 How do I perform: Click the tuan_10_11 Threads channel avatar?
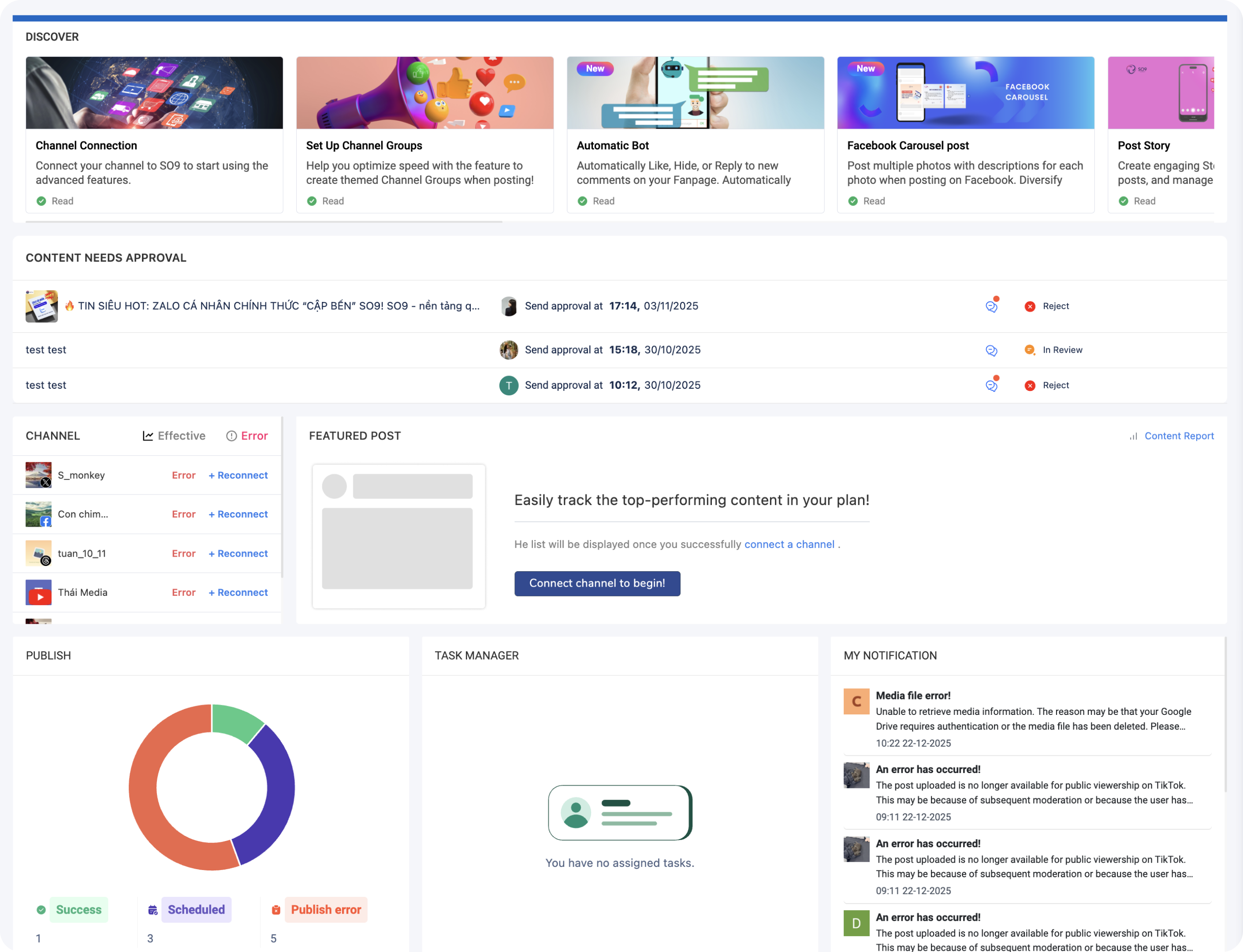(x=38, y=553)
